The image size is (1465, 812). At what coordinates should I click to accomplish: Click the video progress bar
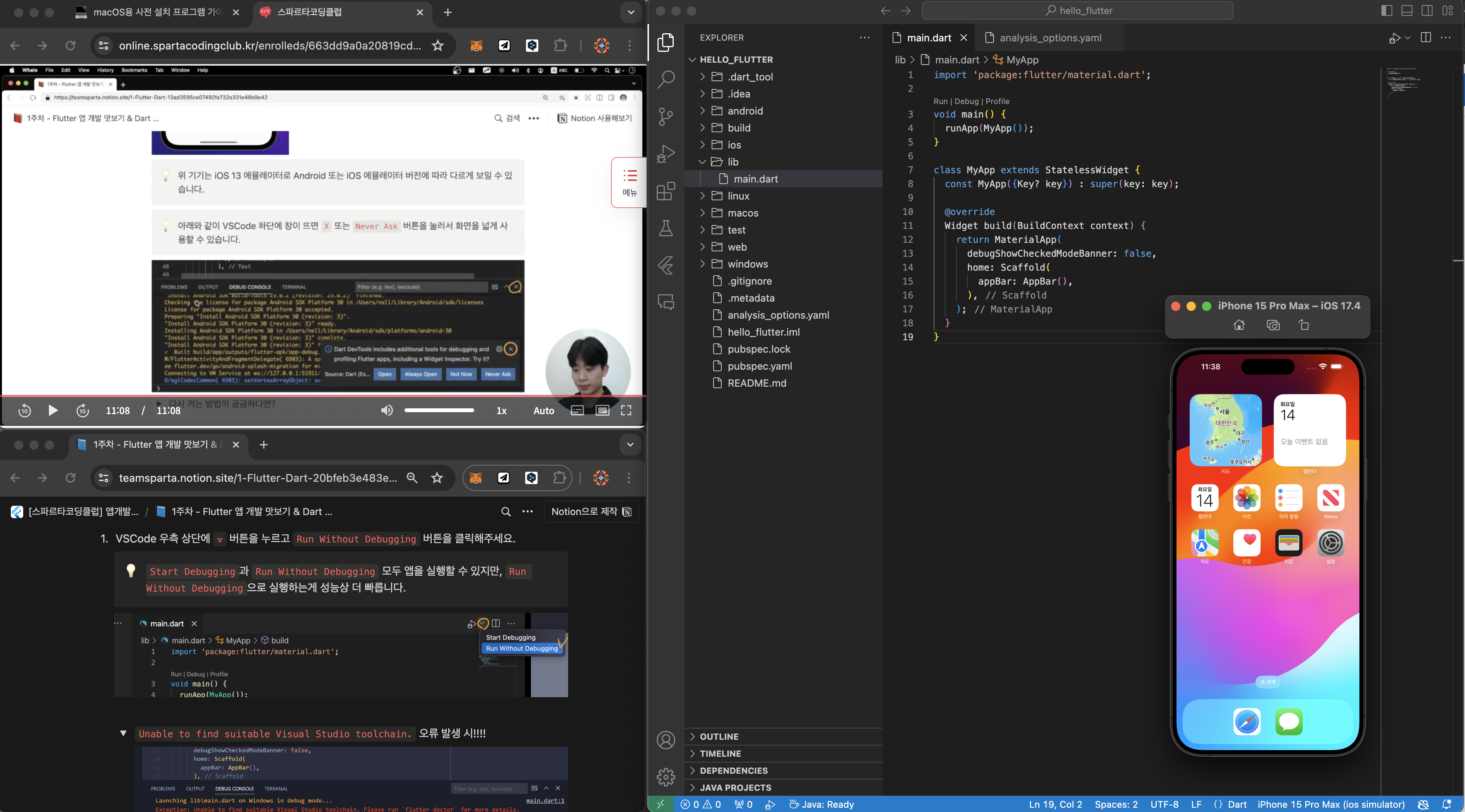[x=323, y=395]
